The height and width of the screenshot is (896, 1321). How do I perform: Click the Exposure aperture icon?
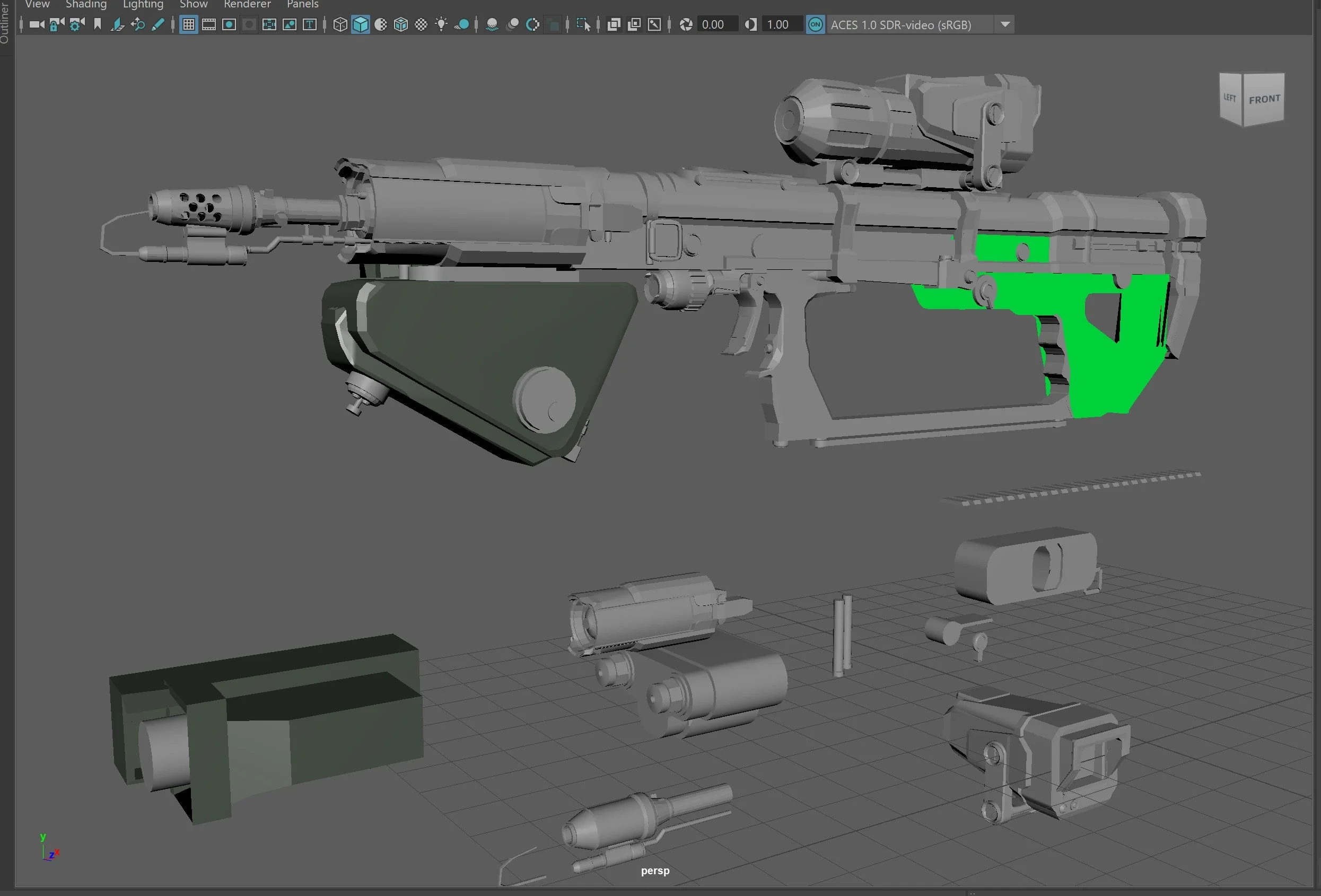coord(686,24)
